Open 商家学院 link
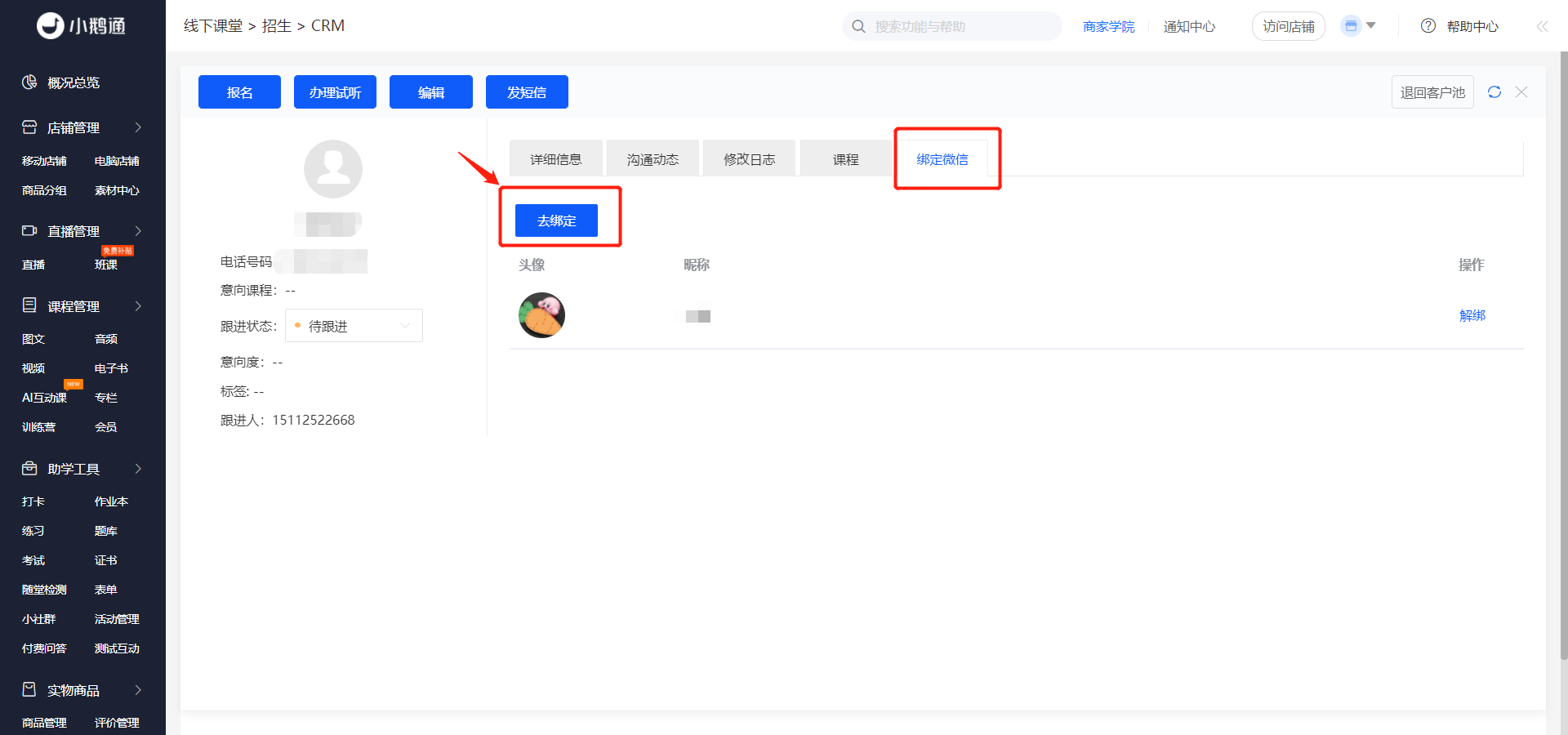Screen dimensions: 1568x735 (1108, 26)
